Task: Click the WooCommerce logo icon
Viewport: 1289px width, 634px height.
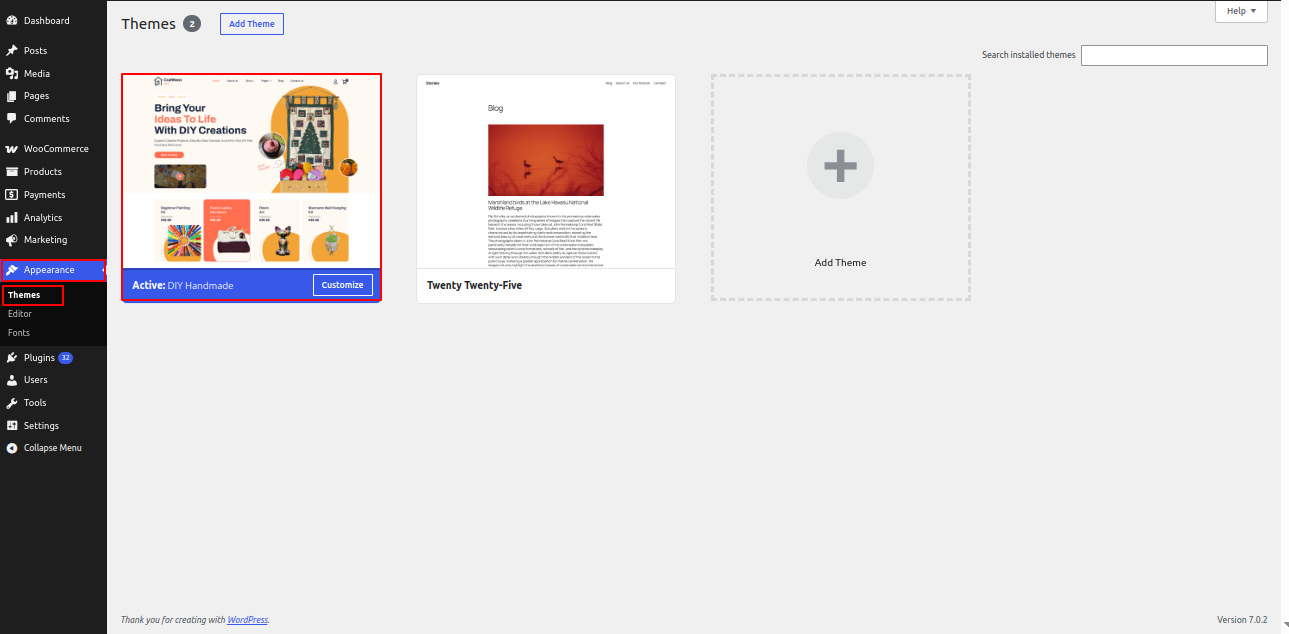Action: point(12,149)
